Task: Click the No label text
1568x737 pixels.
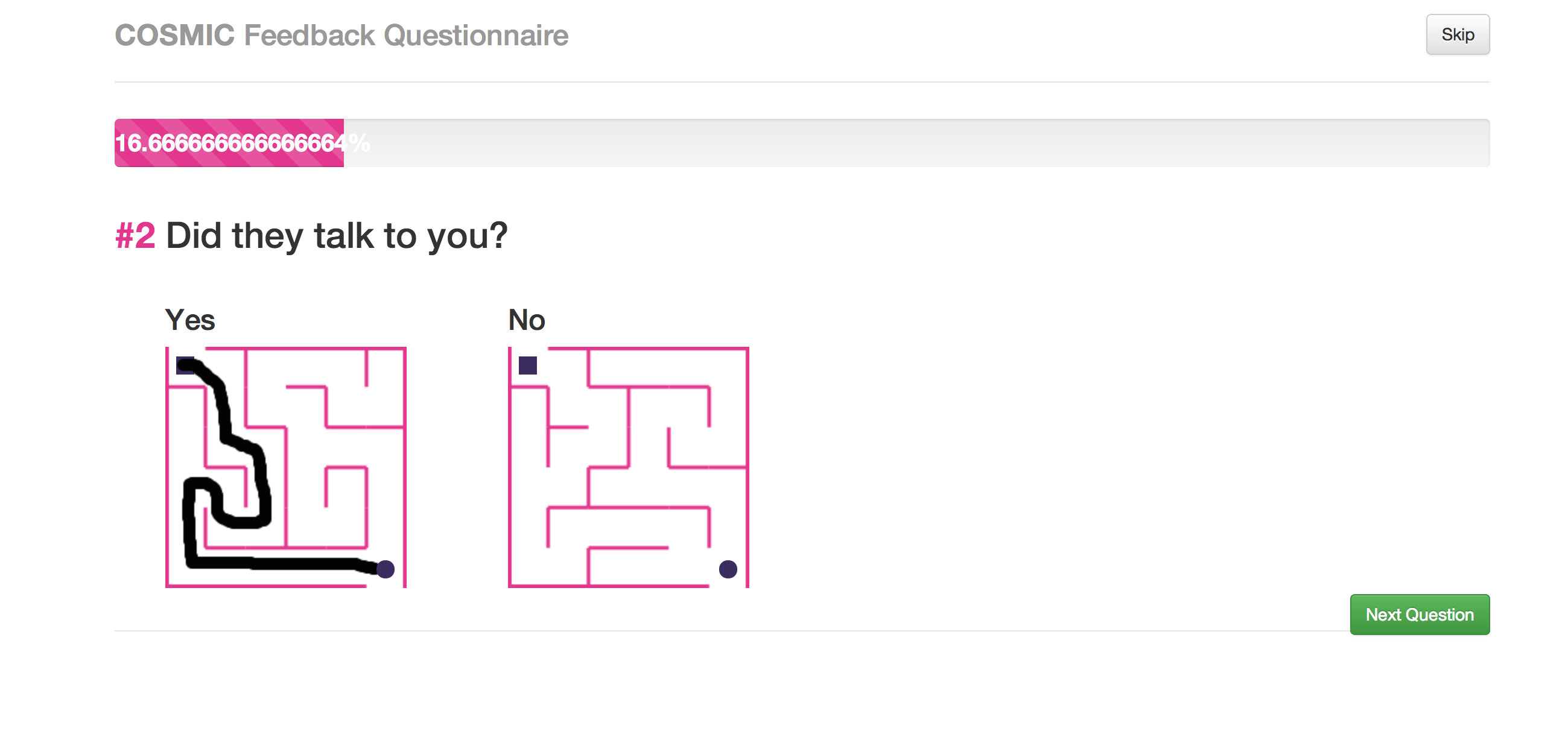Action: point(527,320)
